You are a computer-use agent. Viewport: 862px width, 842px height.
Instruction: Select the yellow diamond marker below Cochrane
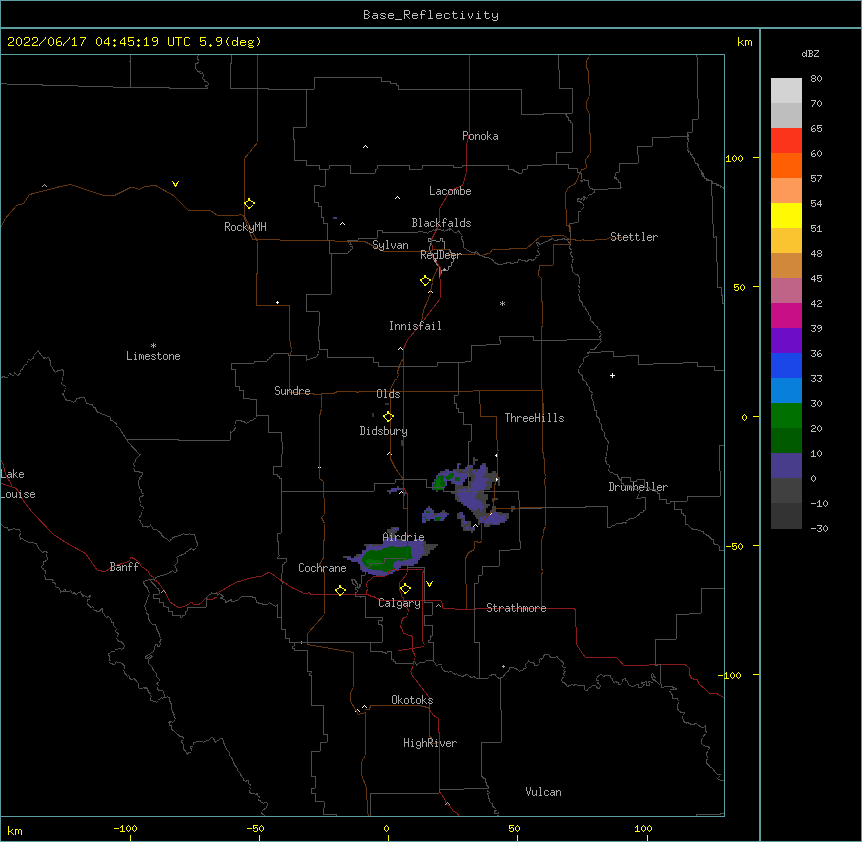(340, 590)
